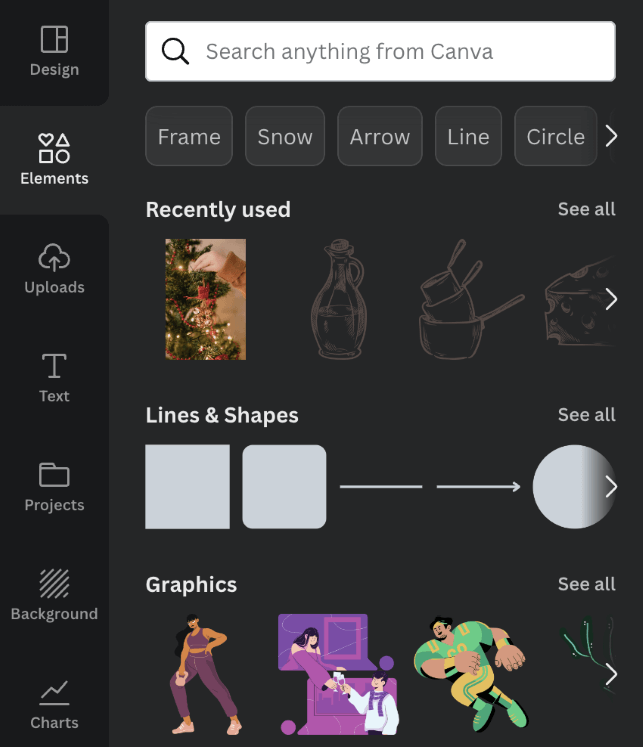This screenshot has height=747, width=643.
Task: Expand more suggested keyword chips arrow
Action: point(611,136)
